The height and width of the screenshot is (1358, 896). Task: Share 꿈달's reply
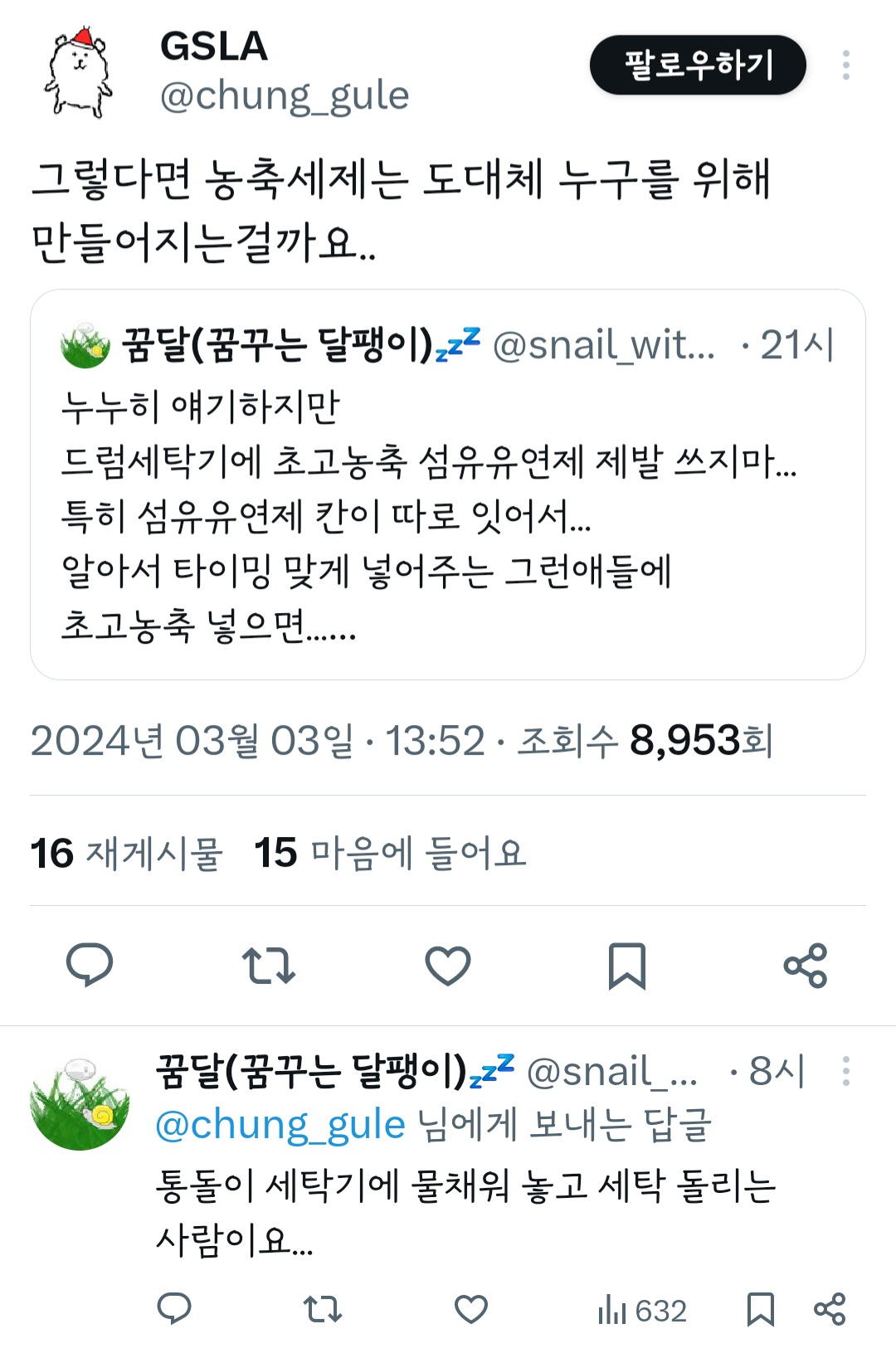(830, 1309)
